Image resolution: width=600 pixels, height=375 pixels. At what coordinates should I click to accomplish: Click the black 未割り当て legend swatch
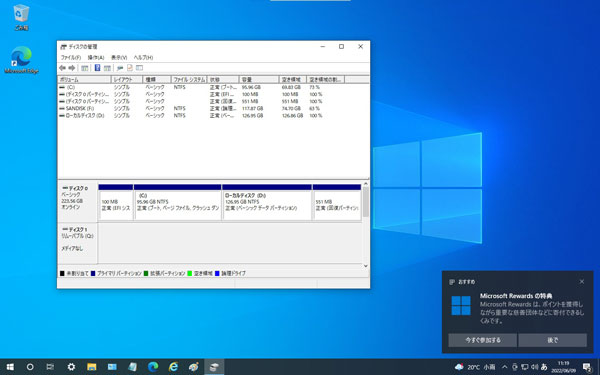(x=62, y=273)
